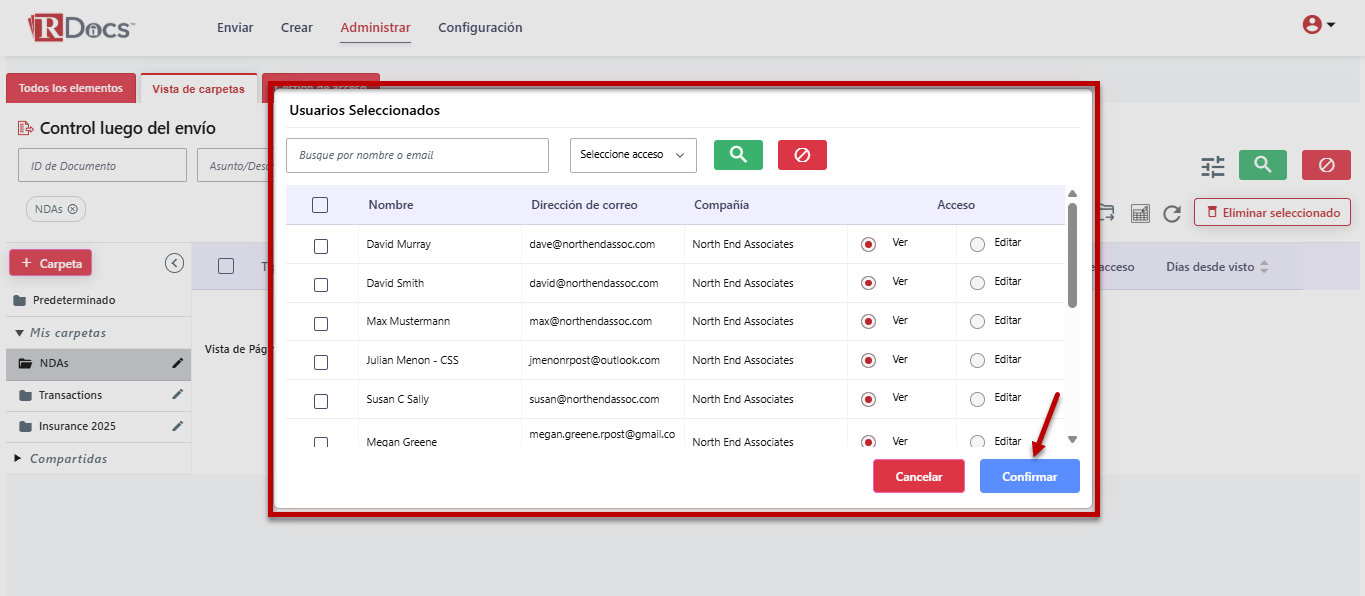The image size is (1365, 596).
Task: Check the box for David Murray
Action: [321, 246]
